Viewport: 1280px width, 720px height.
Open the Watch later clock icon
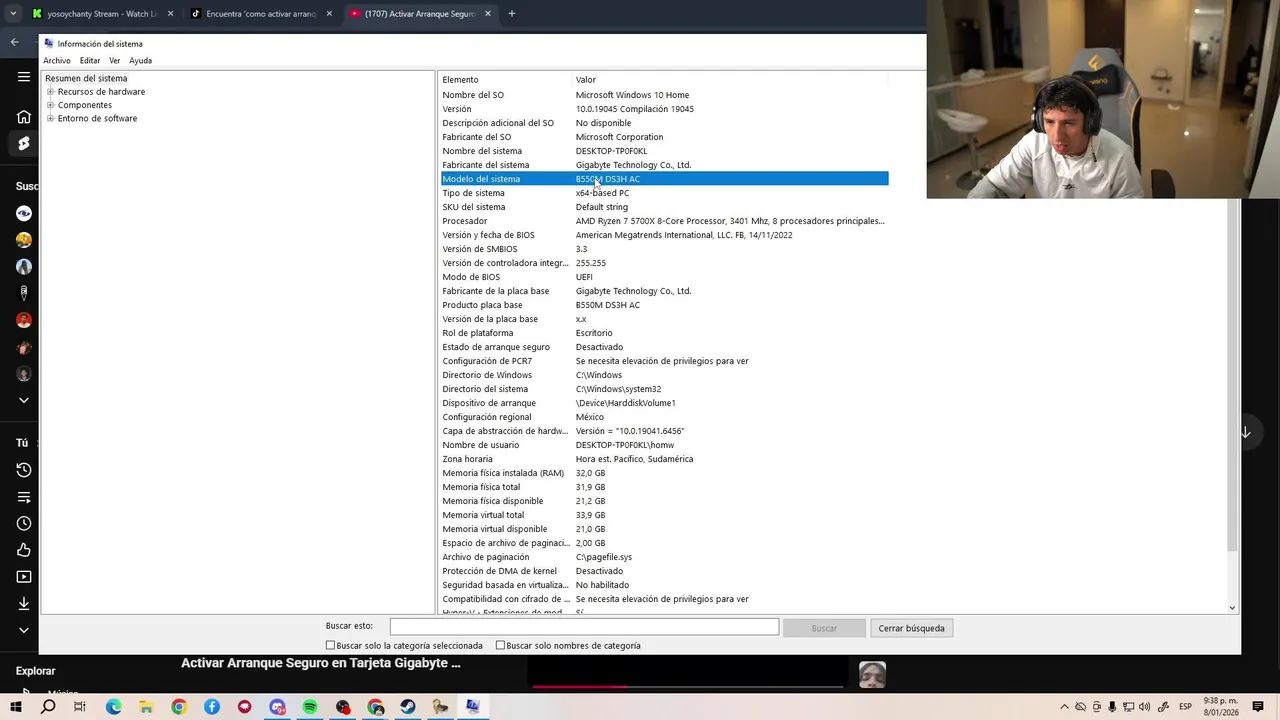pyautogui.click(x=24, y=523)
